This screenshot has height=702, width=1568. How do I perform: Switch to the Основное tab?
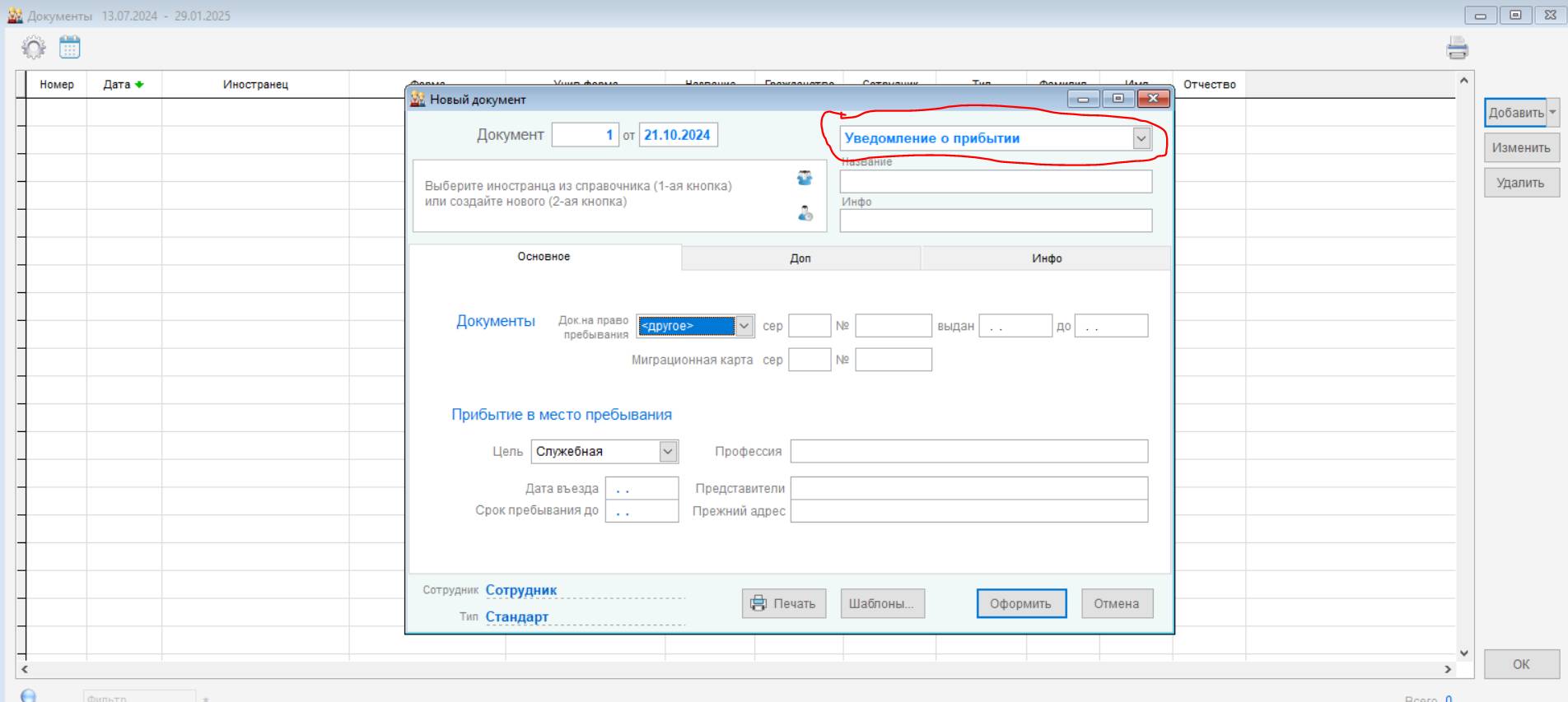point(544,257)
